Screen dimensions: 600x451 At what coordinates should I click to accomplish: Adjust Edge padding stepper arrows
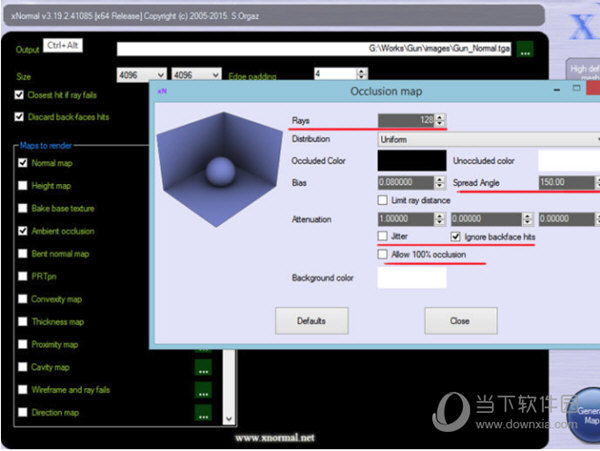point(361,73)
